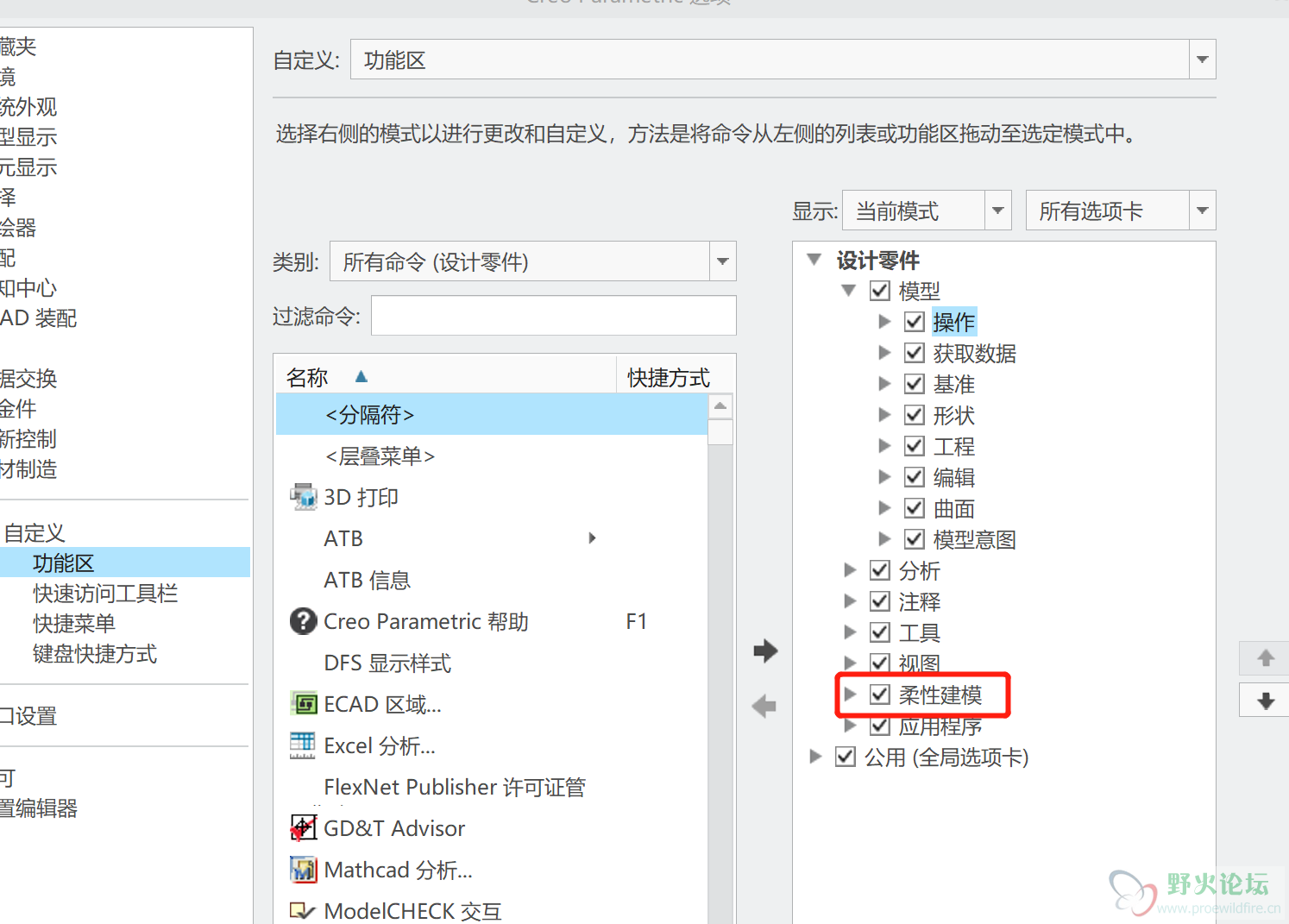Click the right arrow to add command
Viewport: 1289px width, 924px height.
tap(765, 651)
